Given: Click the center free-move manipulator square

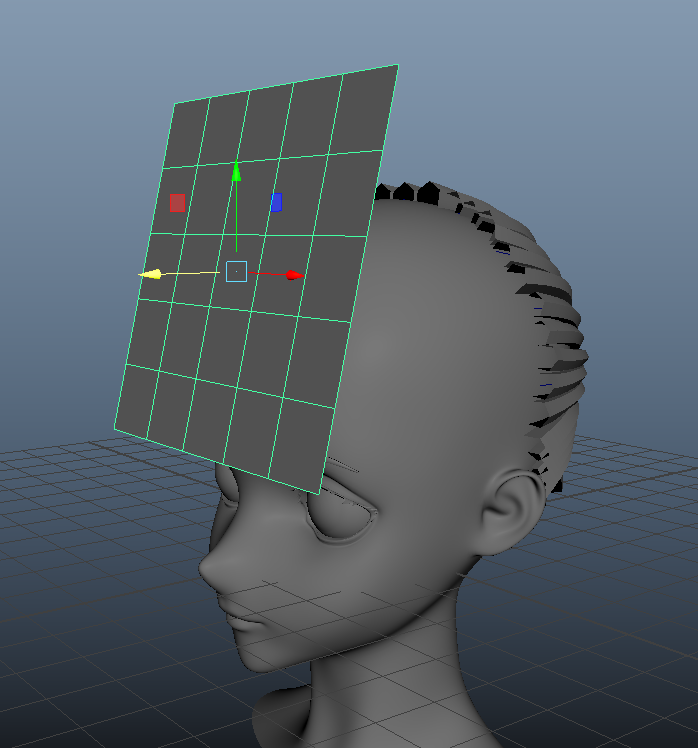Looking at the screenshot, I should (x=236, y=271).
